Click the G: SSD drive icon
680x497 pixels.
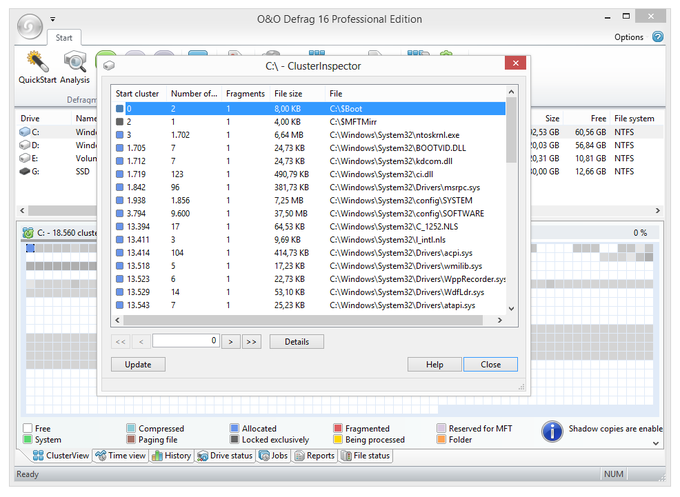click(x=25, y=171)
